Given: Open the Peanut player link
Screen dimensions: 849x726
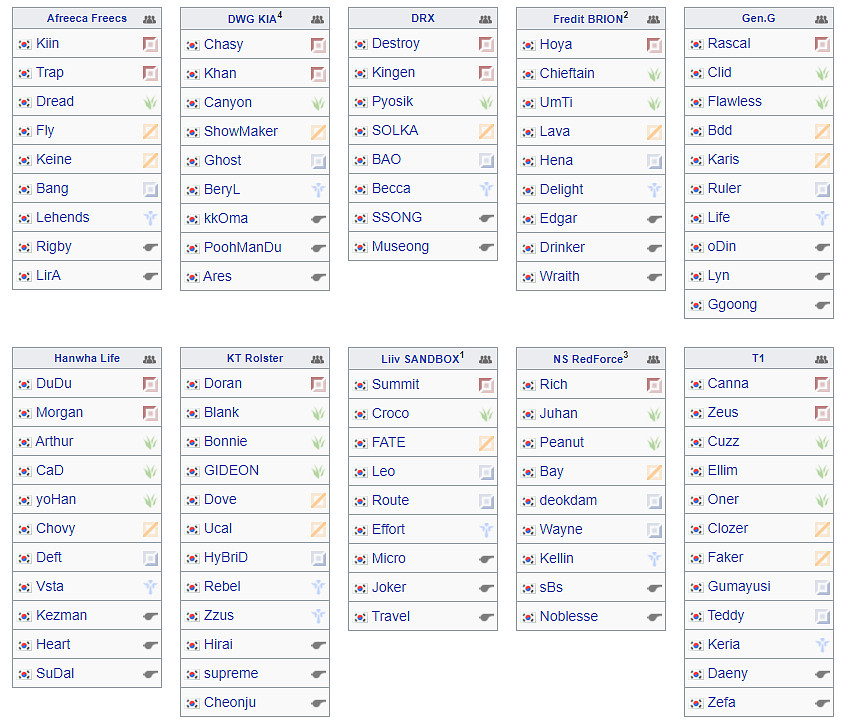Looking at the screenshot, I should coord(562,442).
